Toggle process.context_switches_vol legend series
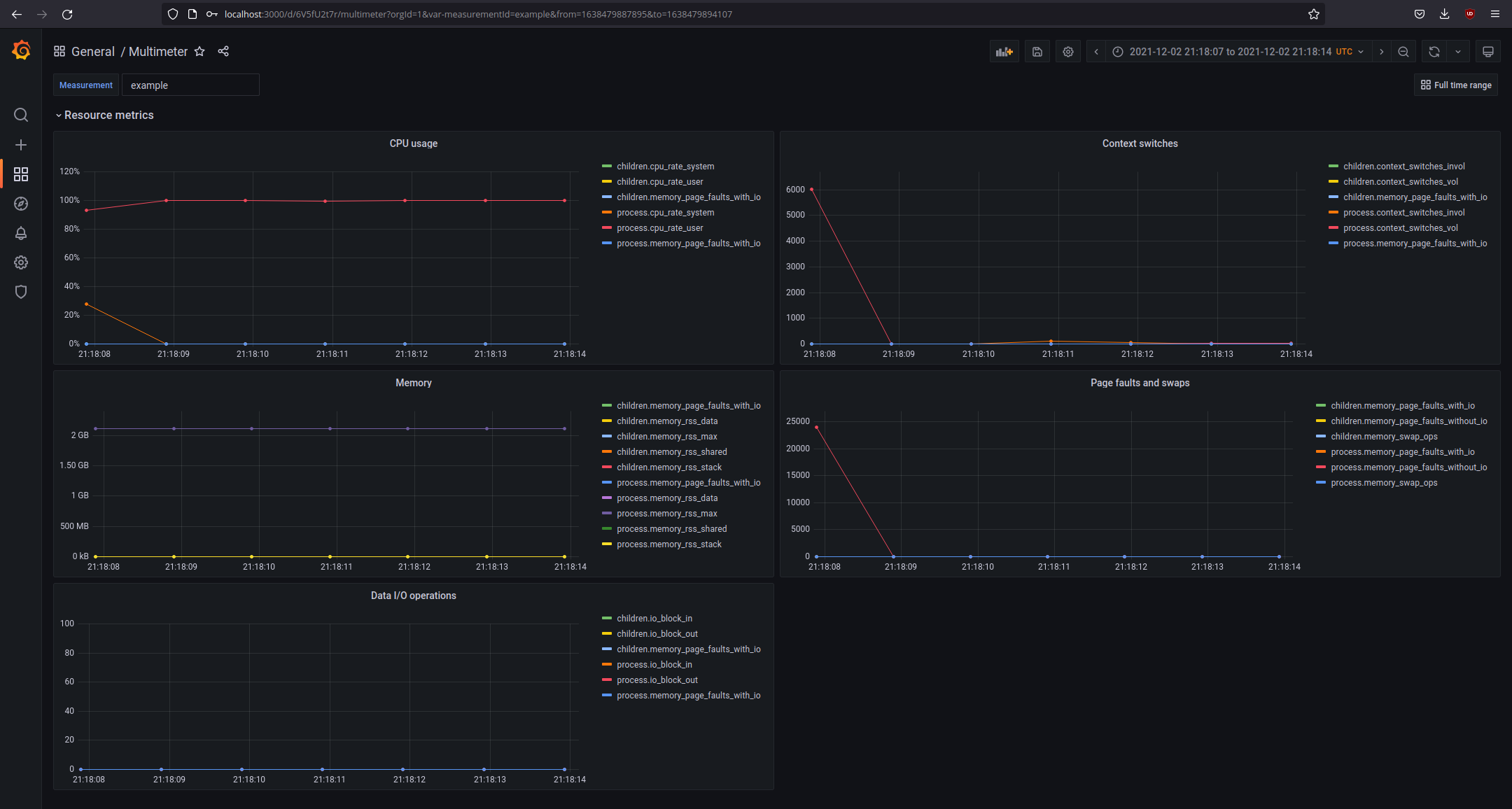Viewport: 1512px width, 809px height. pos(1400,228)
